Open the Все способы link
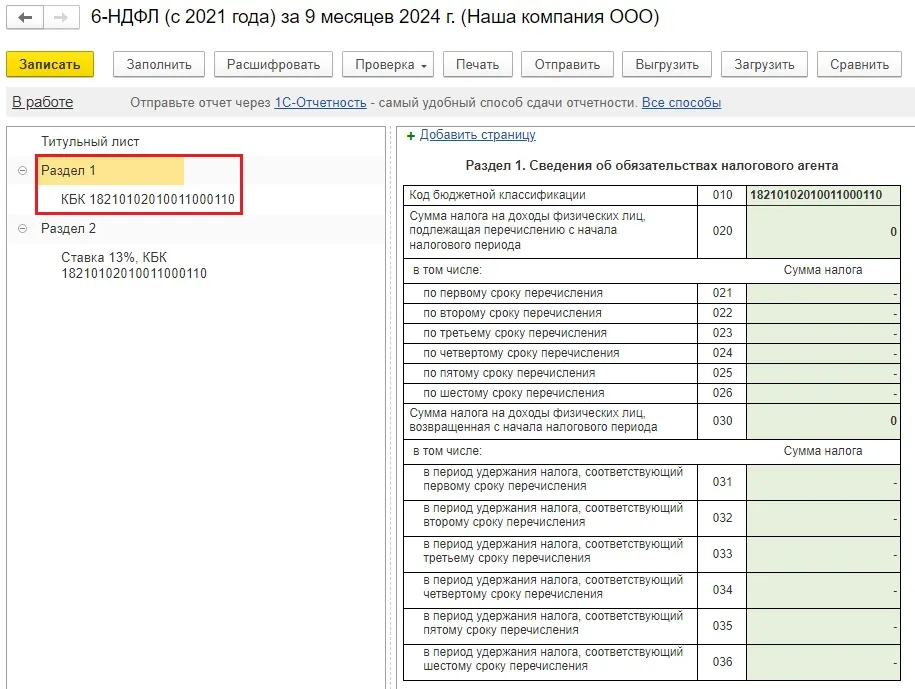 (681, 103)
